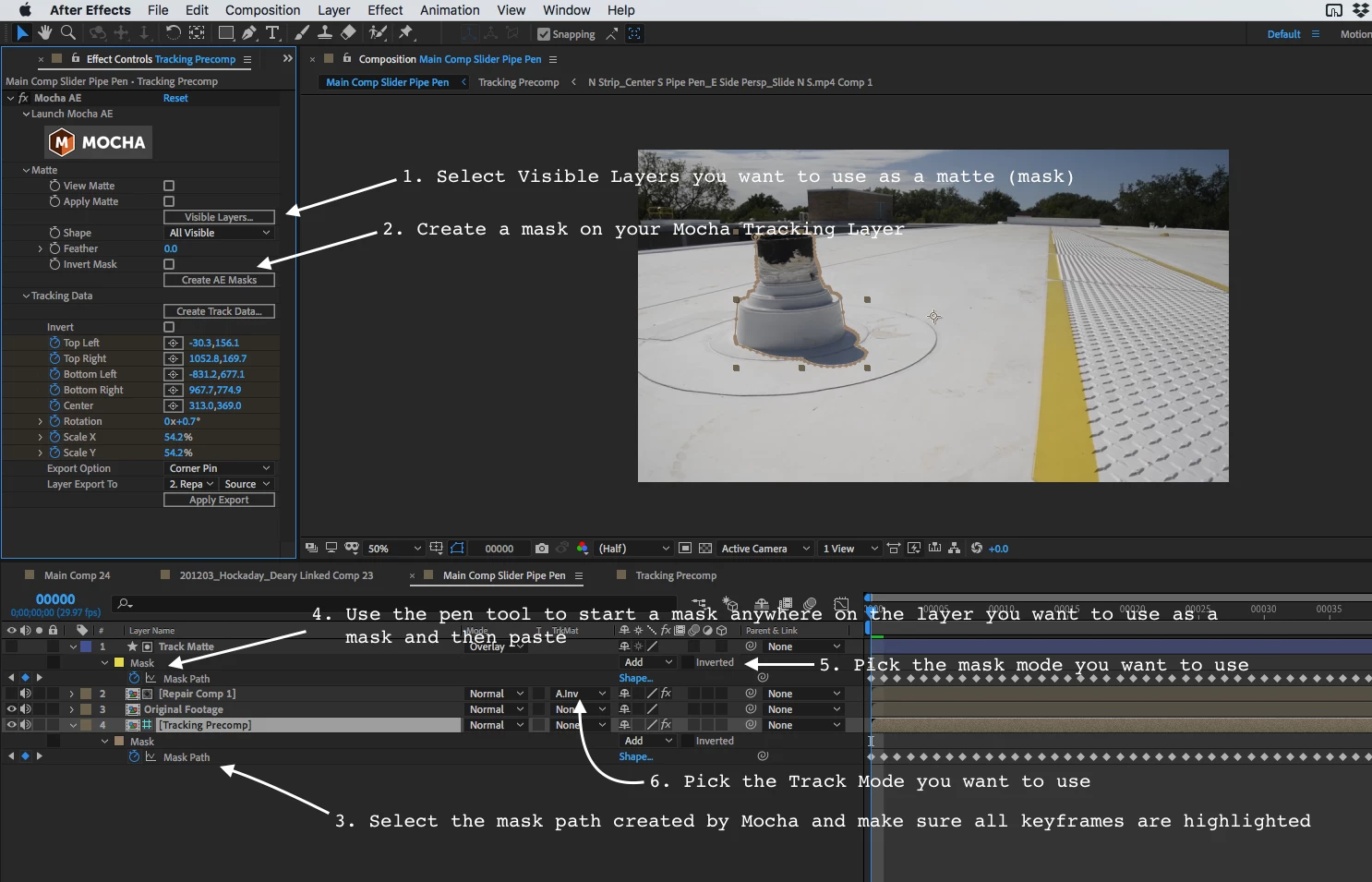1372x882 pixels.
Task: Click Track Matte layer label color swatch
Action: coord(85,646)
